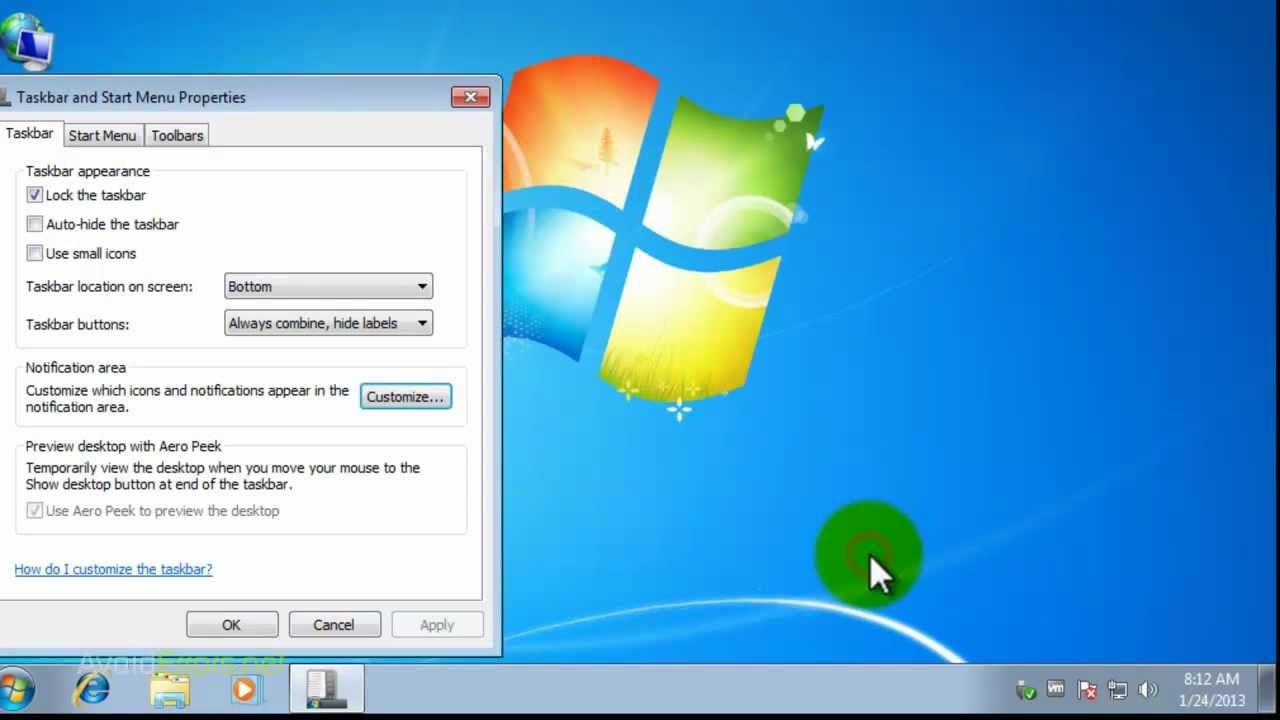Enable Use small icons
The height and width of the screenshot is (720, 1280).
pos(34,253)
